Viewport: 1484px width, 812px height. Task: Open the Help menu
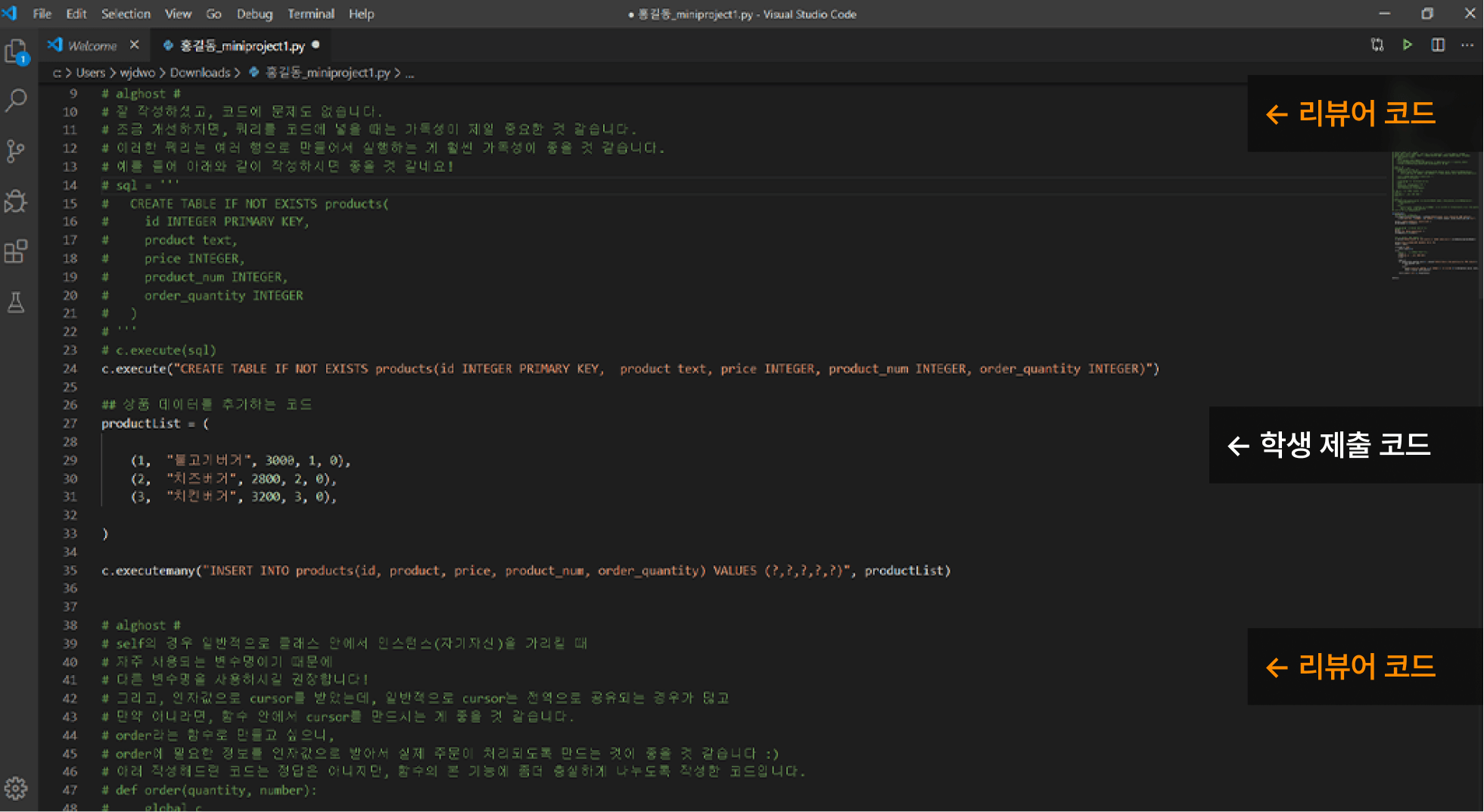(x=361, y=14)
